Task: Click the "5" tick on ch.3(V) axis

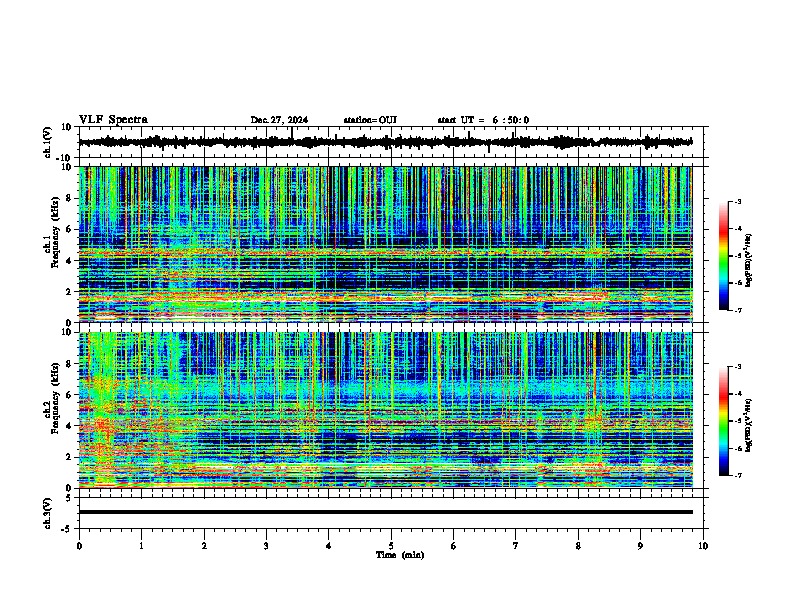Action: point(69,498)
